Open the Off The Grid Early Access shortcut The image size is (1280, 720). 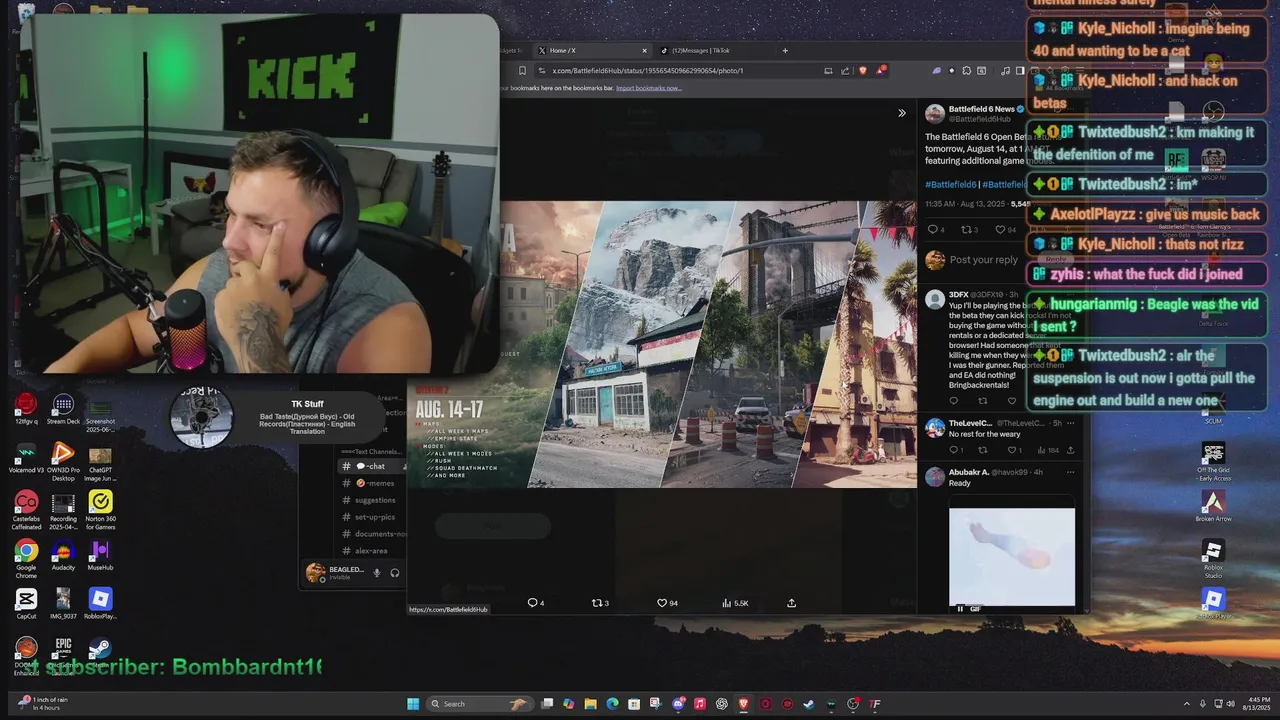(x=1213, y=462)
